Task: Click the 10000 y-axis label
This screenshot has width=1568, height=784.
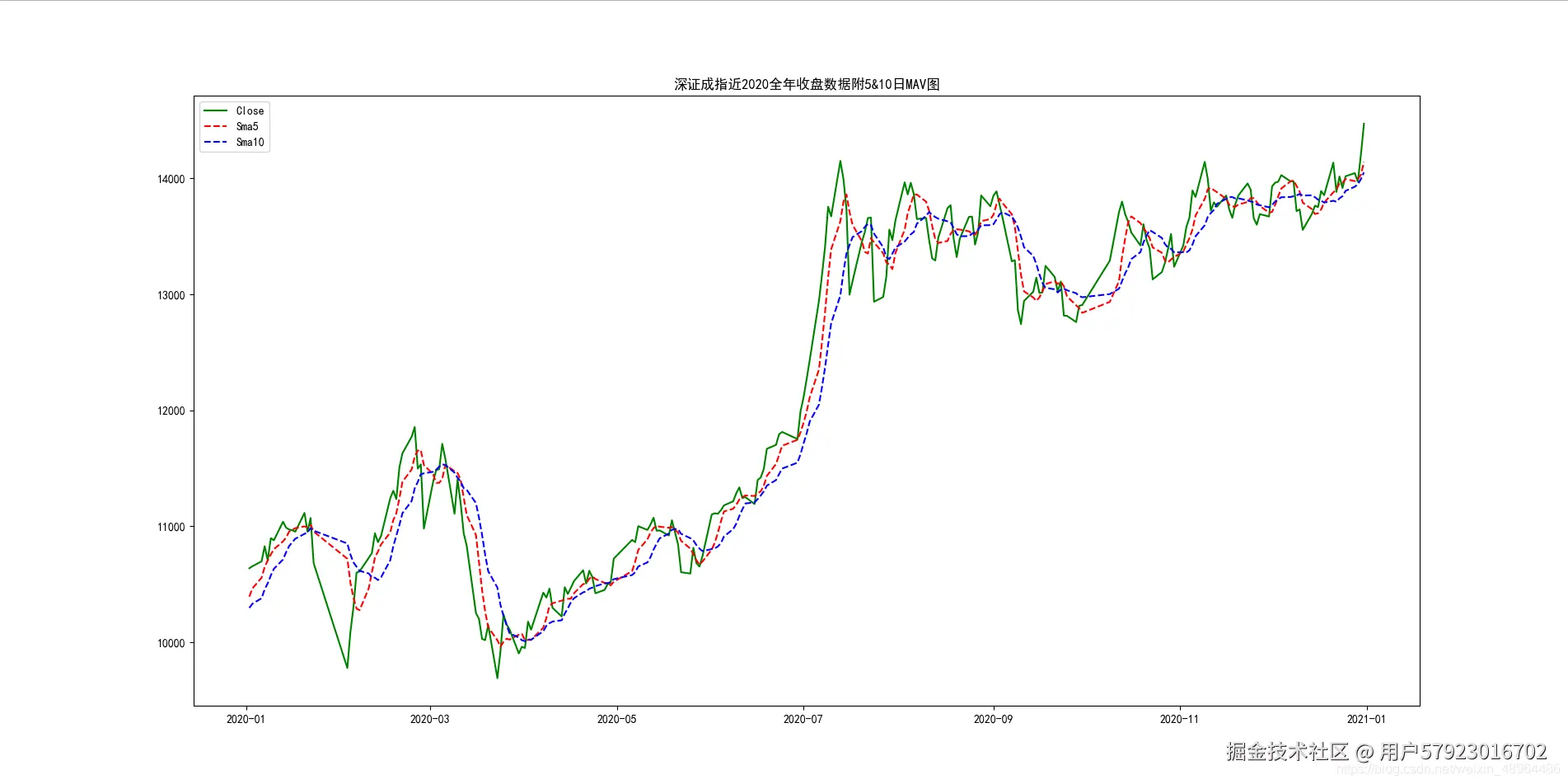Action: 171,643
